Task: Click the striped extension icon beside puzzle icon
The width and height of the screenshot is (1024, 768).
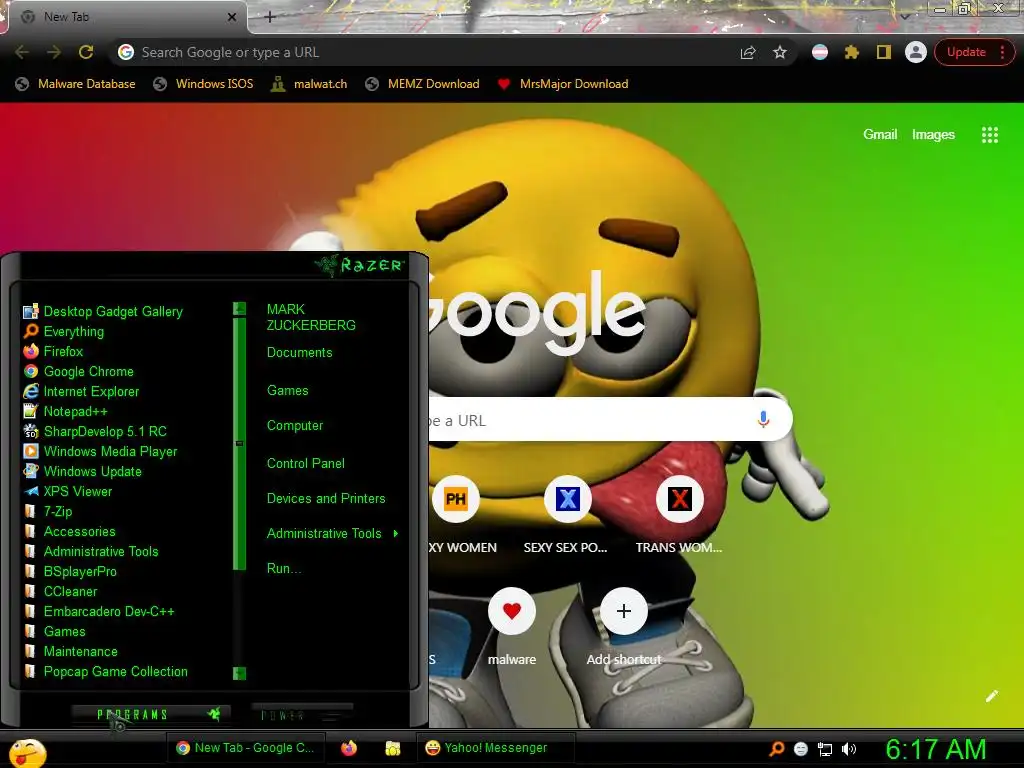Action: (x=820, y=52)
